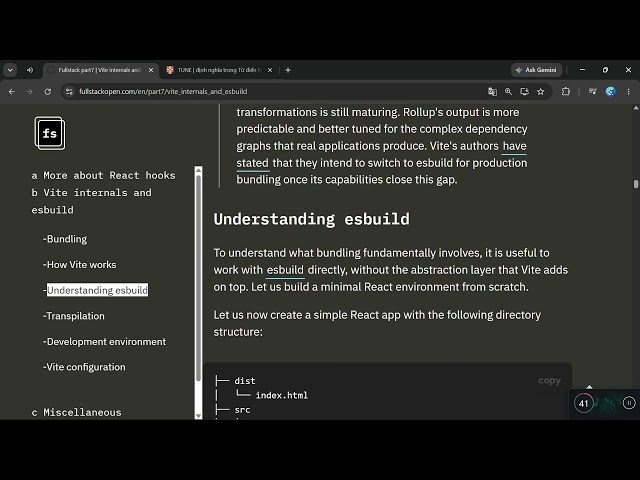The width and height of the screenshot is (640, 480).
Task: Jump to the Bundling section
Action: coord(65,239)
